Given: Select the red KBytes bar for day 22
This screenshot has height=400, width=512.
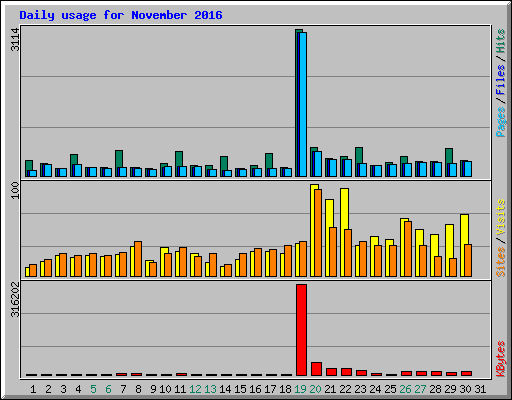Looking at the screenshot, I should [346, 372].
